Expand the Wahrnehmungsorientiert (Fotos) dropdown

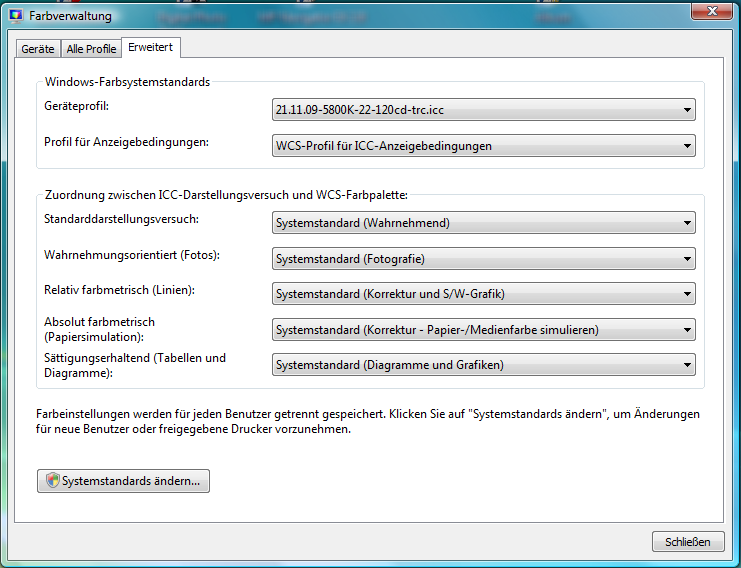[x=484, y=259]
